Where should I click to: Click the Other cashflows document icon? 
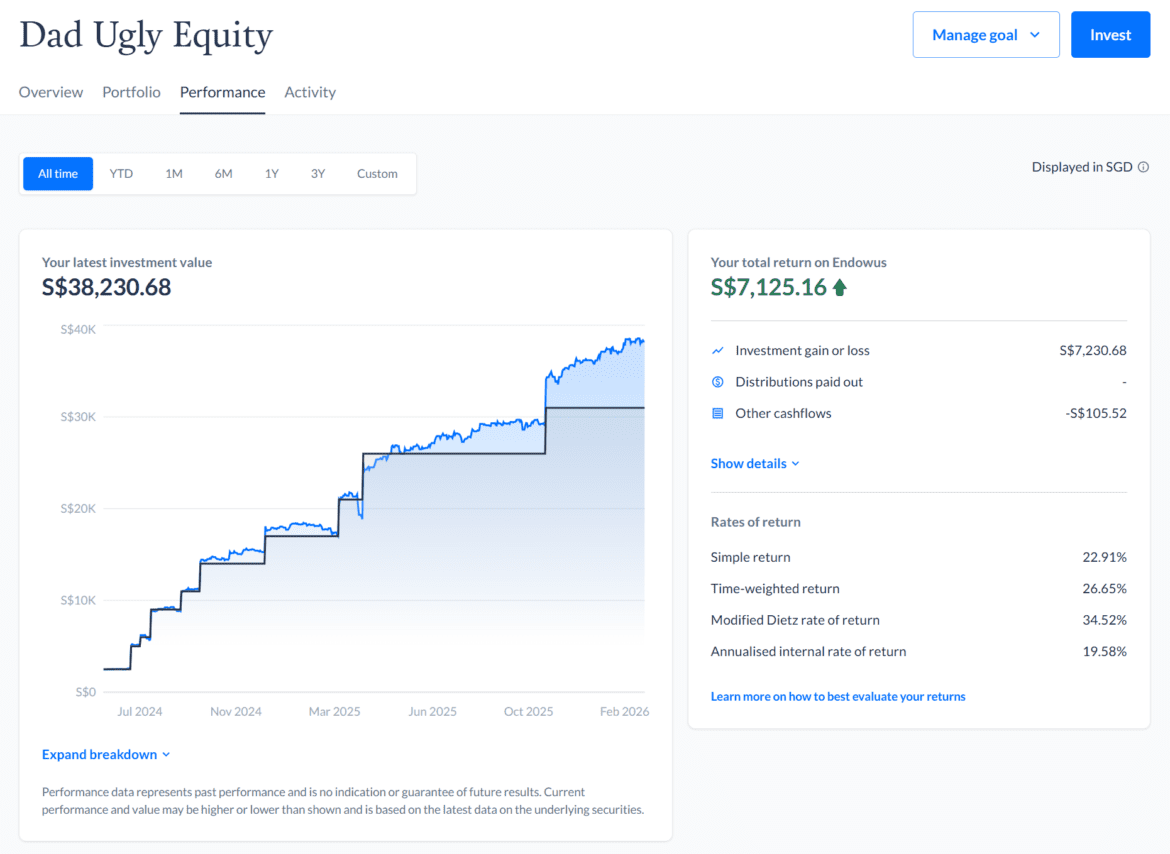[x=717, y=413]
